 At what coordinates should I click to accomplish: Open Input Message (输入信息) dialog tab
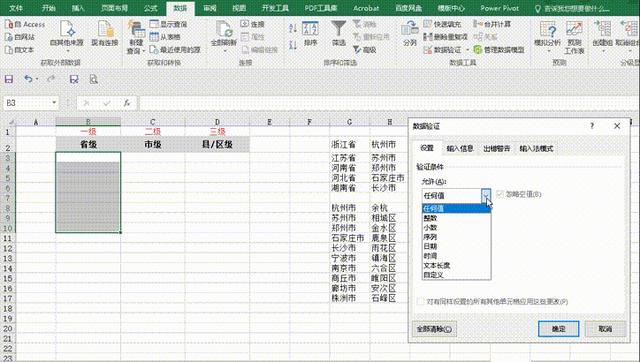(x=460, y=149)
